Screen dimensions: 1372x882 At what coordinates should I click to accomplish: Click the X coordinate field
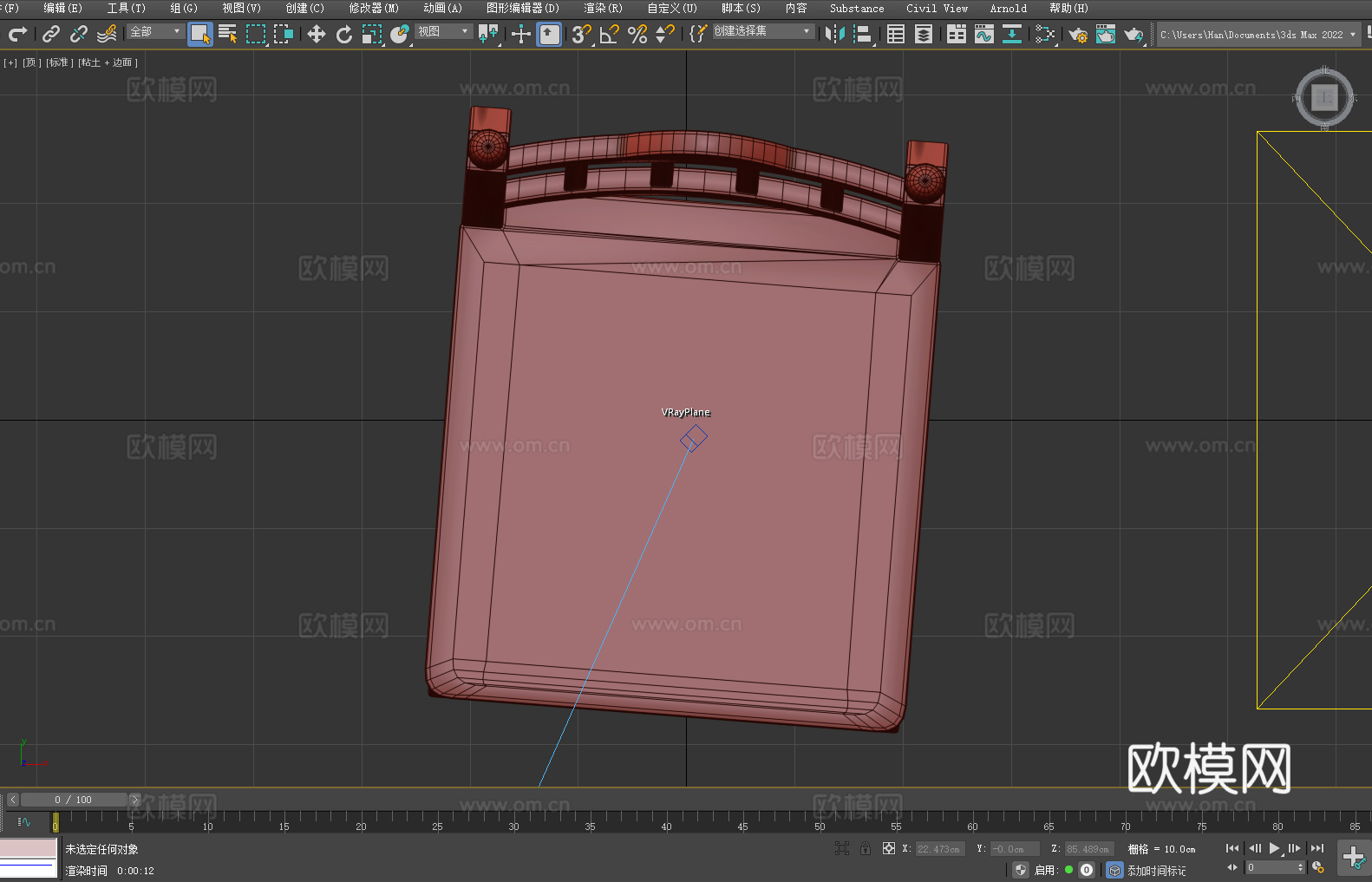click(x=940, y=849)
